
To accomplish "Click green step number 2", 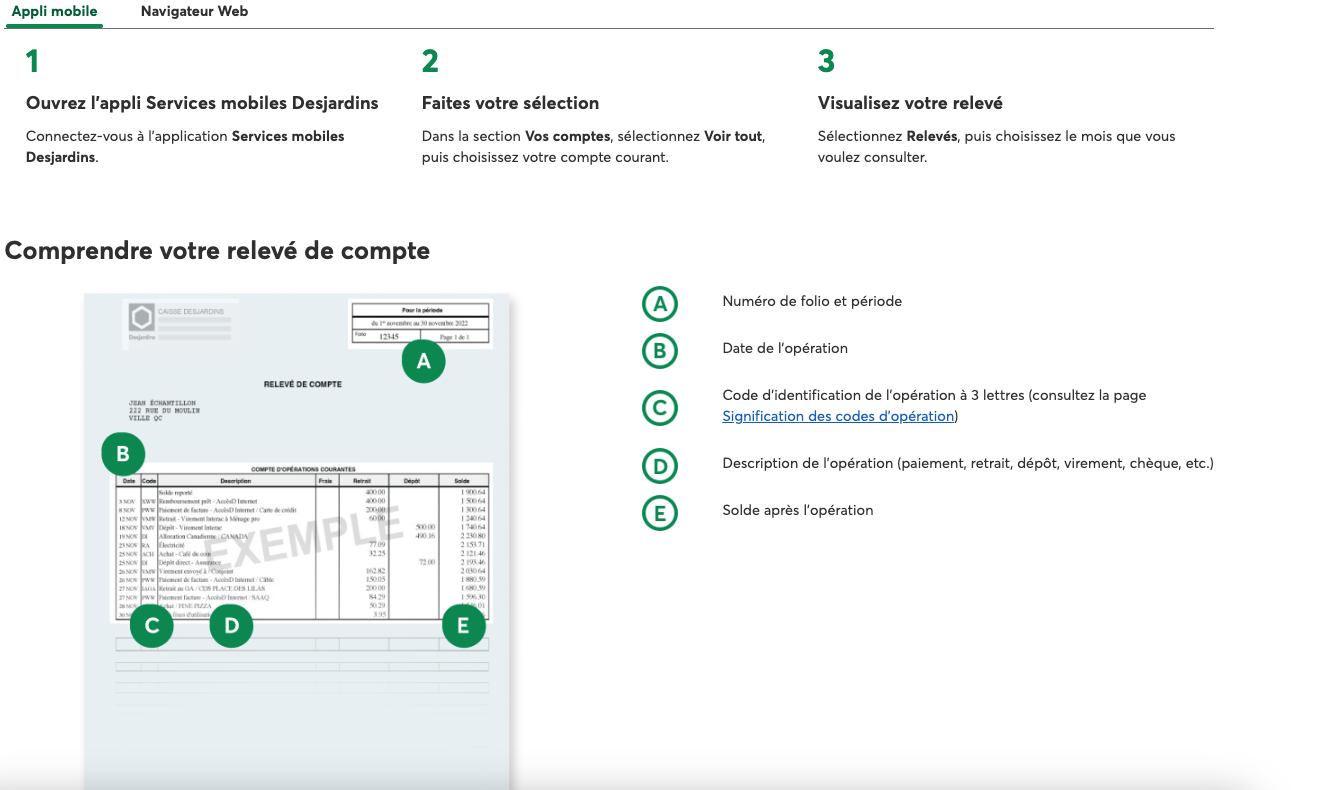I will pyautogui.click(x=430, y=62).
